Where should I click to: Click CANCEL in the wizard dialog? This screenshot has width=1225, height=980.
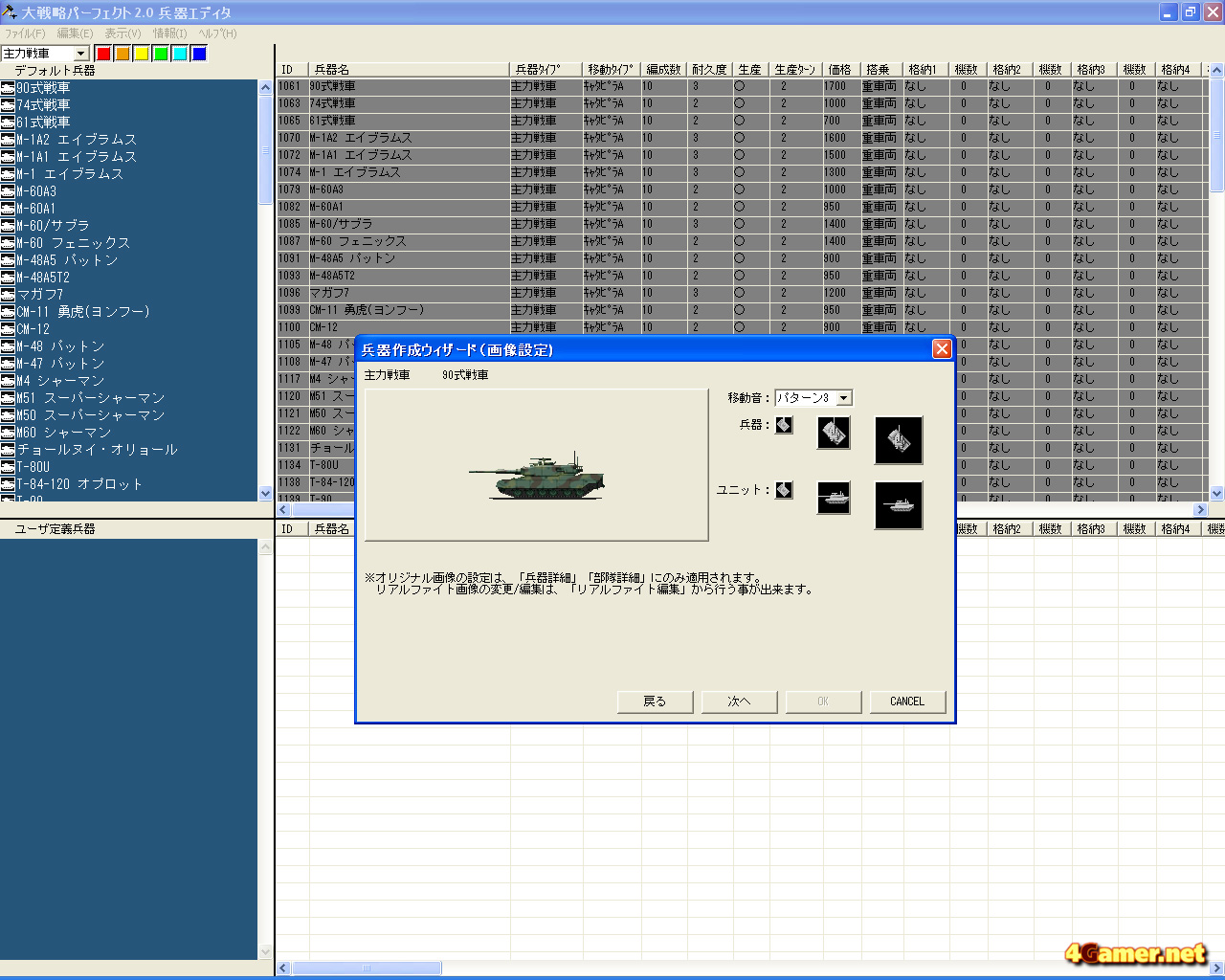(907, 702)
